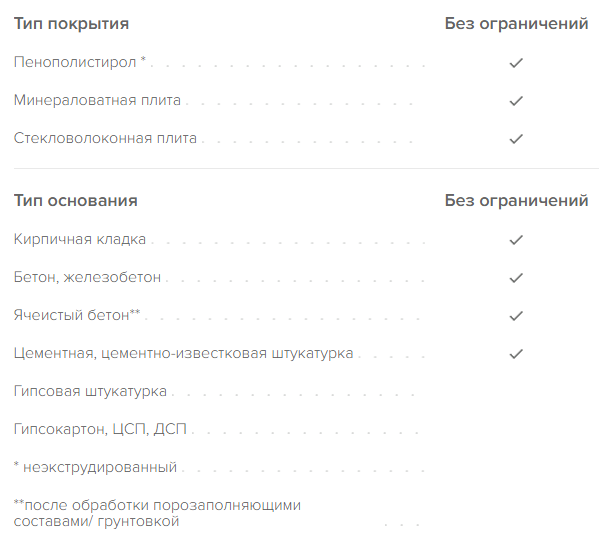Click the checkmark for Ячеистый бетон

coord(516,316)
